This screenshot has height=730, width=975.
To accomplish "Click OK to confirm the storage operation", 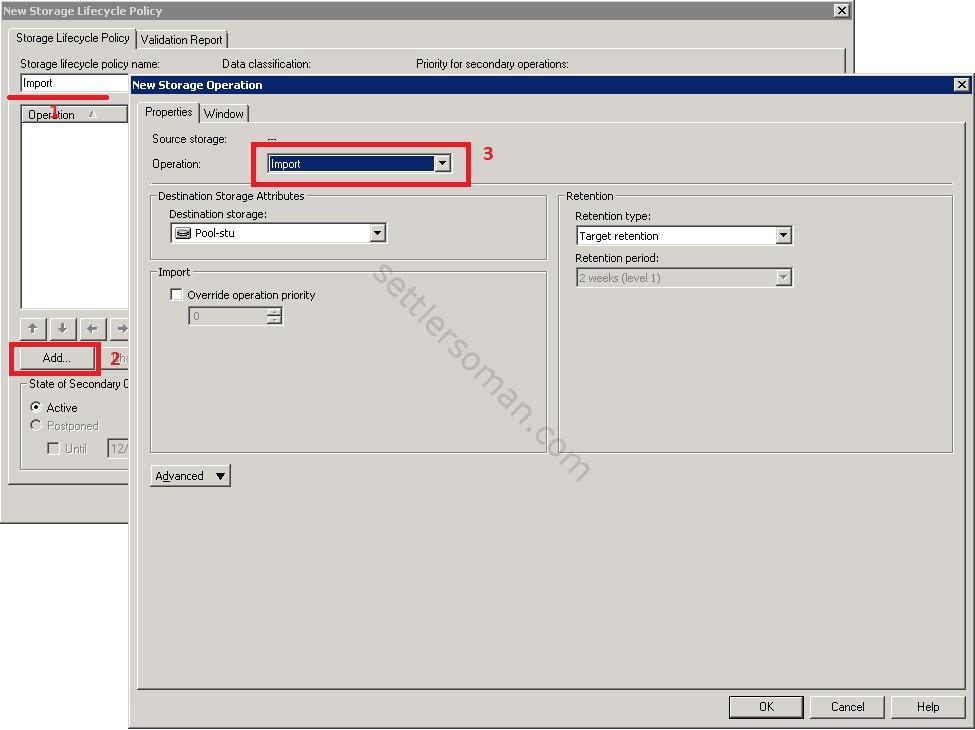I will pos(766,706).
